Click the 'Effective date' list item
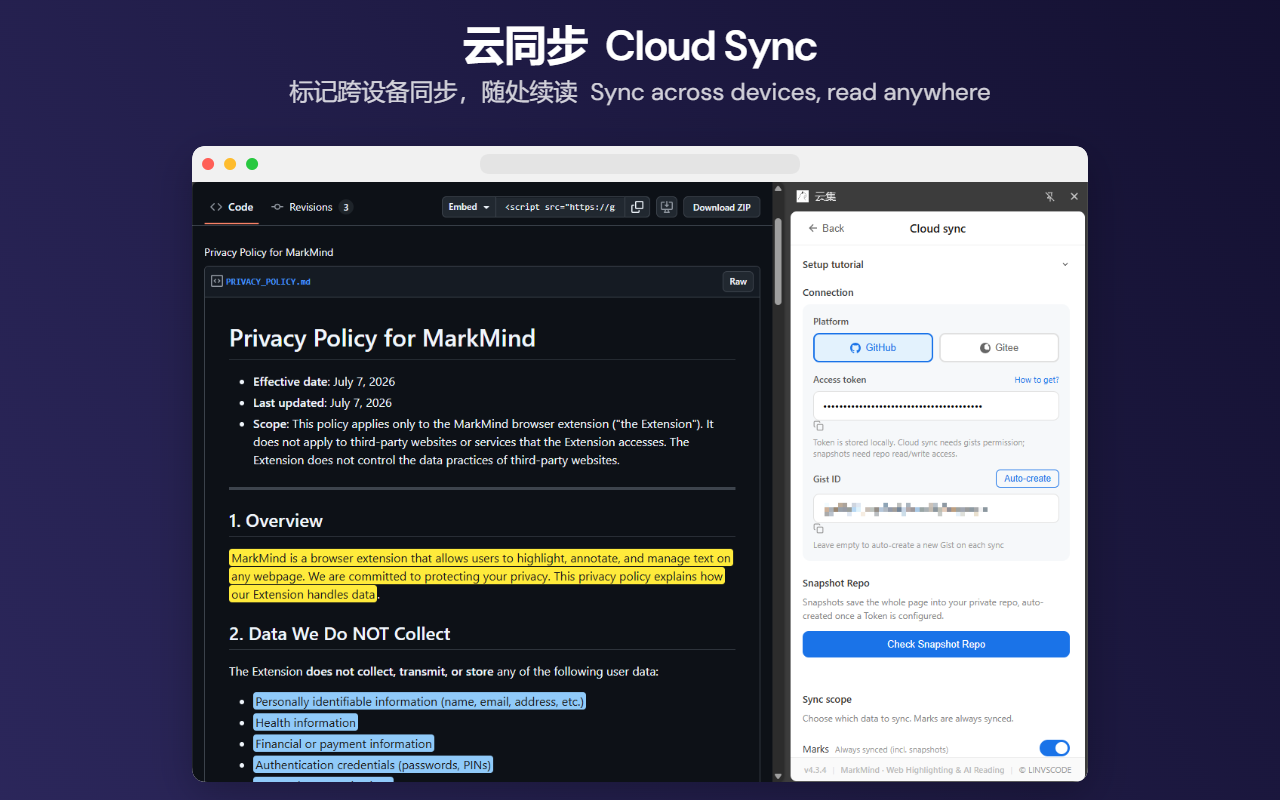The width and height of the screenshot is (1280, 800). [x=324, y=381]
